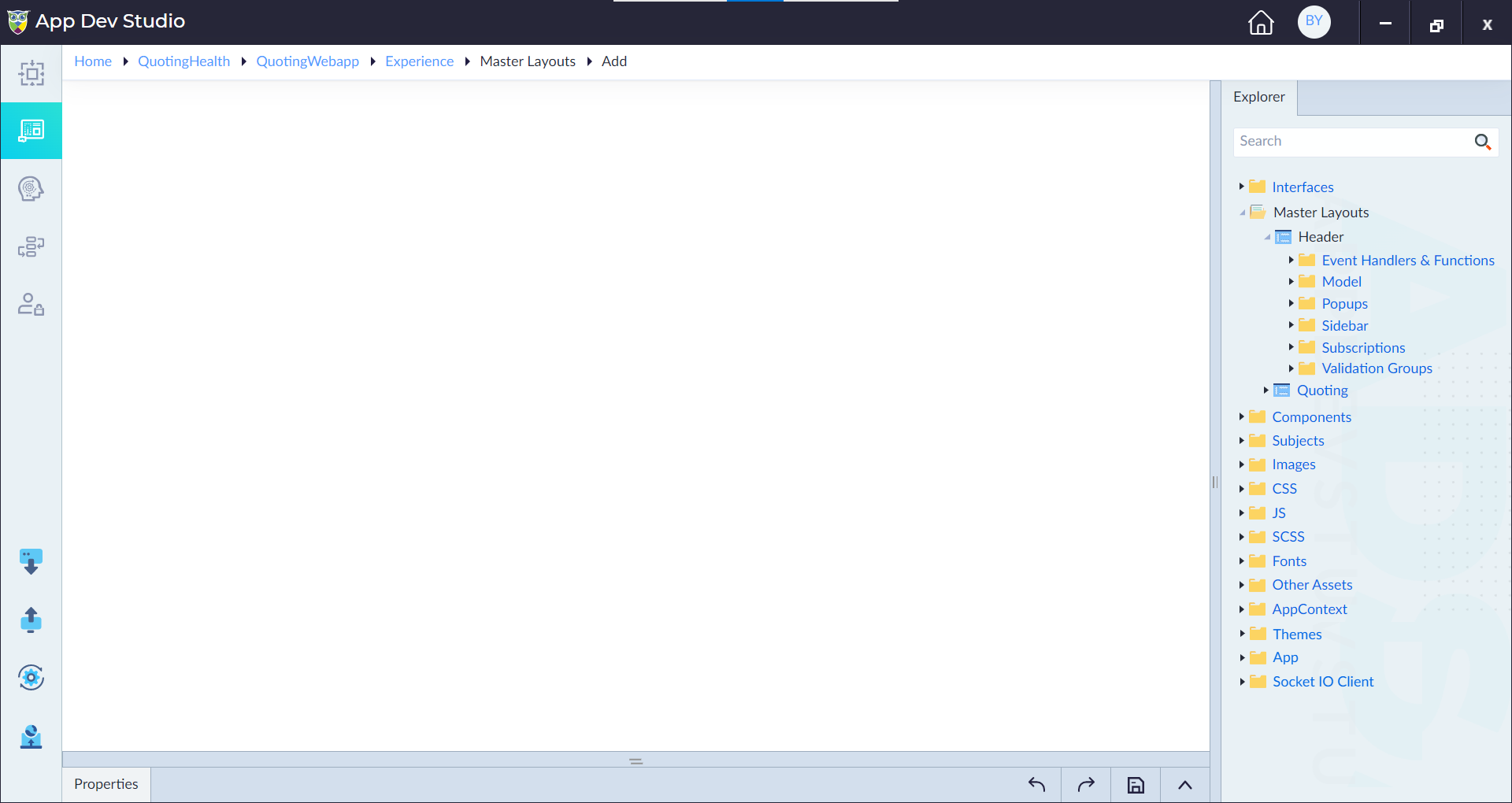Select Event Handlers & Functions folder
This screenshot has width=1512, height=803.
(x=1408, y=261)
